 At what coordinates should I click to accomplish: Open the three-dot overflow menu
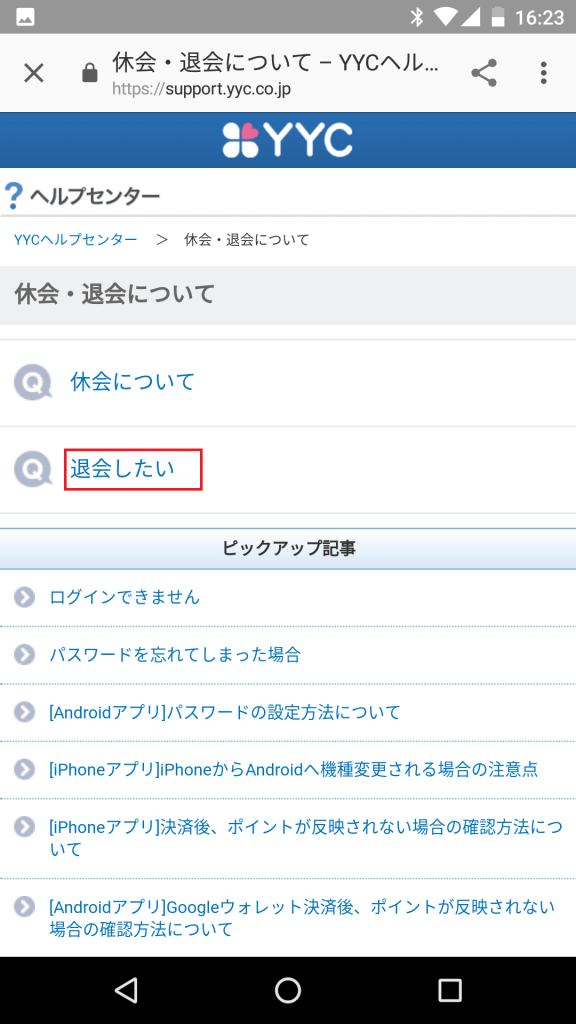tap(543, 73)
